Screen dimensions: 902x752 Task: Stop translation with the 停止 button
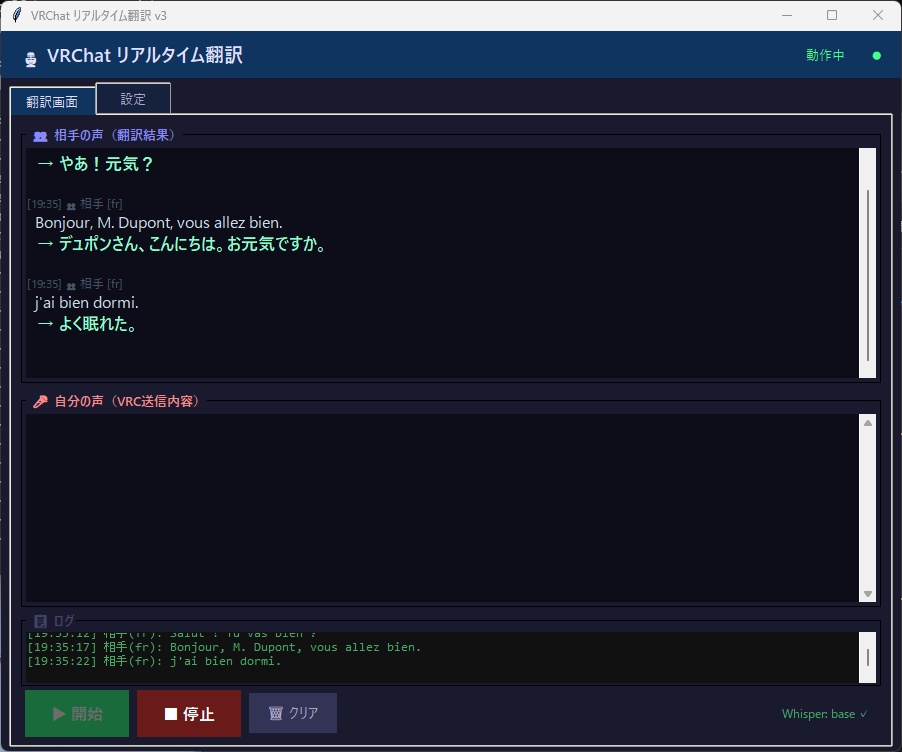(189, 713)
